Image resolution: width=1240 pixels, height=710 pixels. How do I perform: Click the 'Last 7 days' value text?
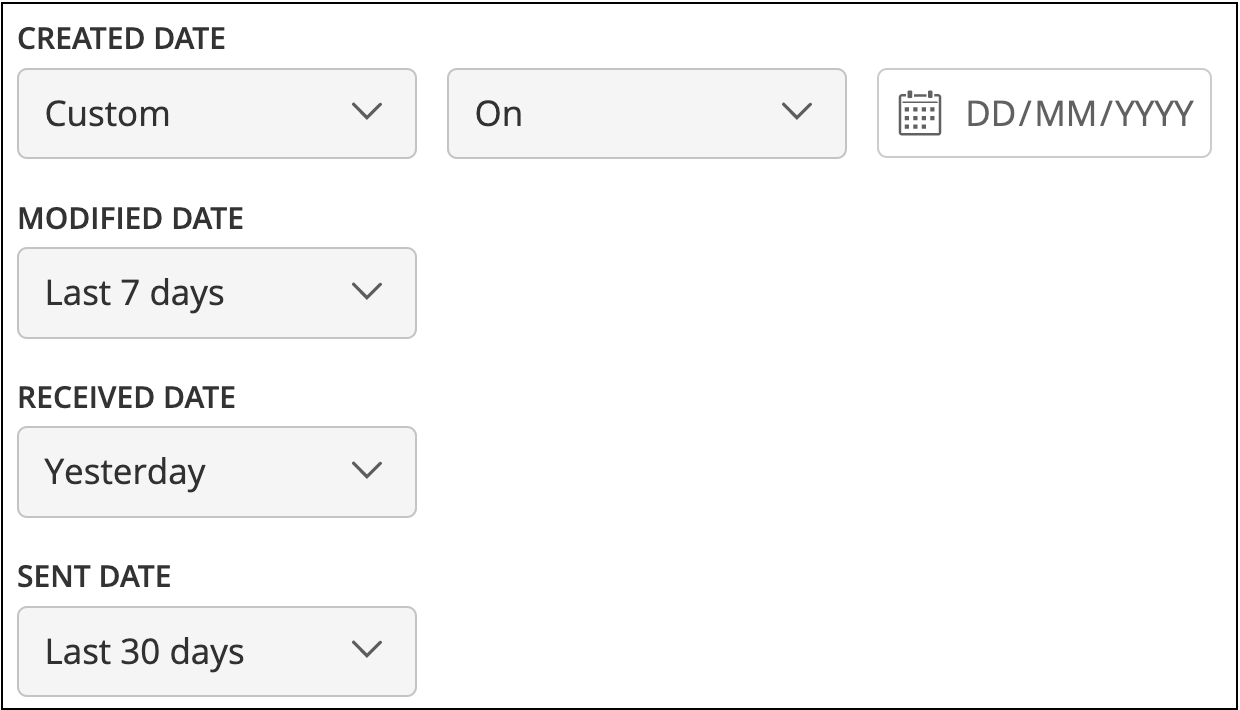134,293
